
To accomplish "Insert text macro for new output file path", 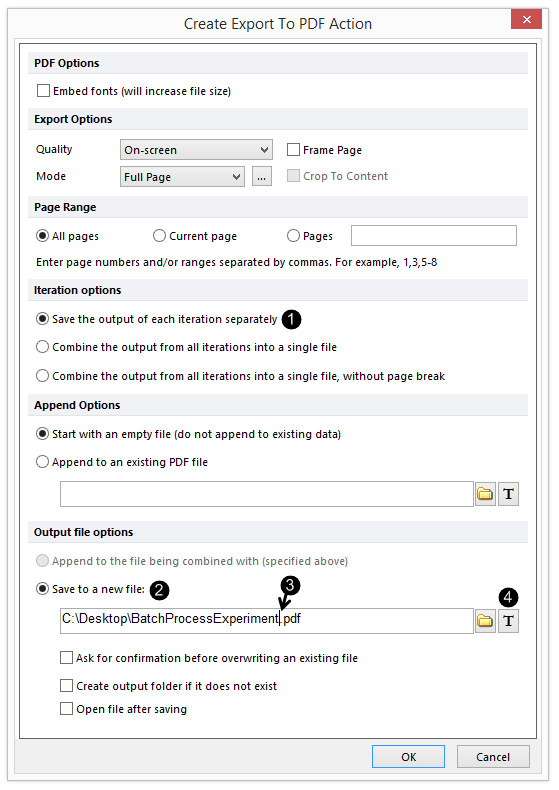I will (x=508, y=621).
